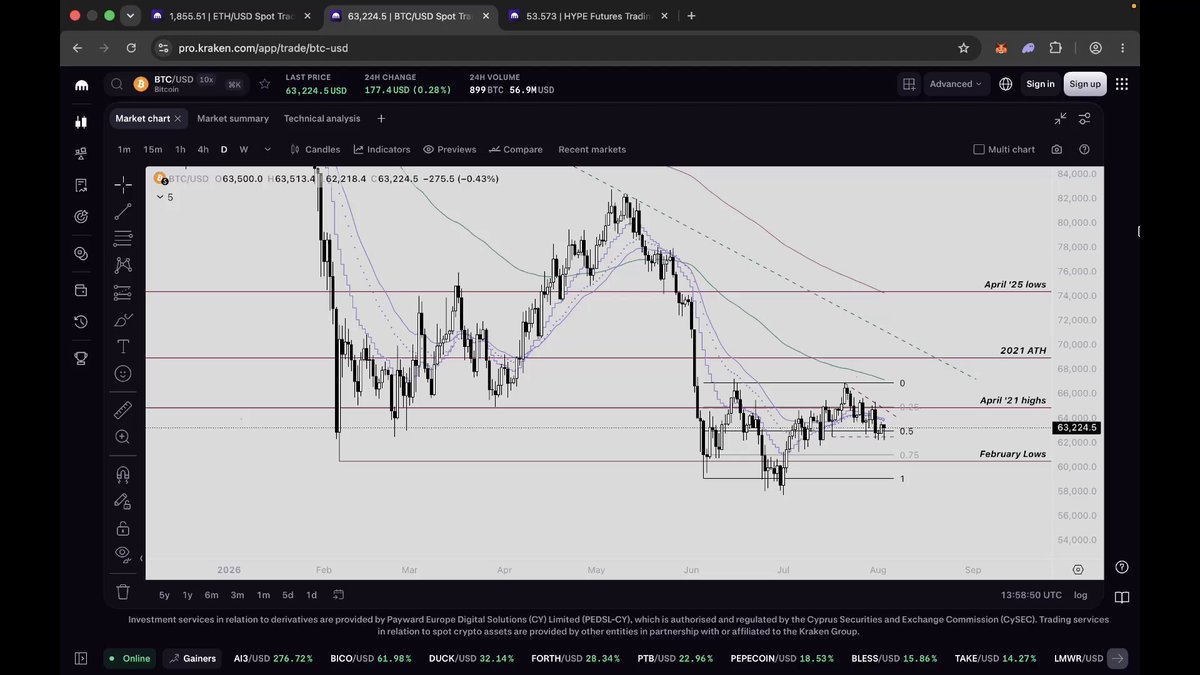Select the text annotation tool
This screenshot has width=1200, height=675.
(x=122, y=346)
